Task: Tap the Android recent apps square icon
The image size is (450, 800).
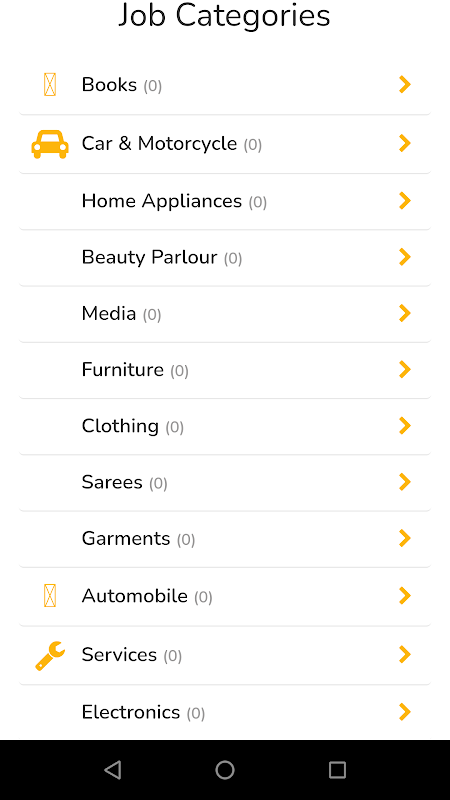Action: (x=337, y=769)
